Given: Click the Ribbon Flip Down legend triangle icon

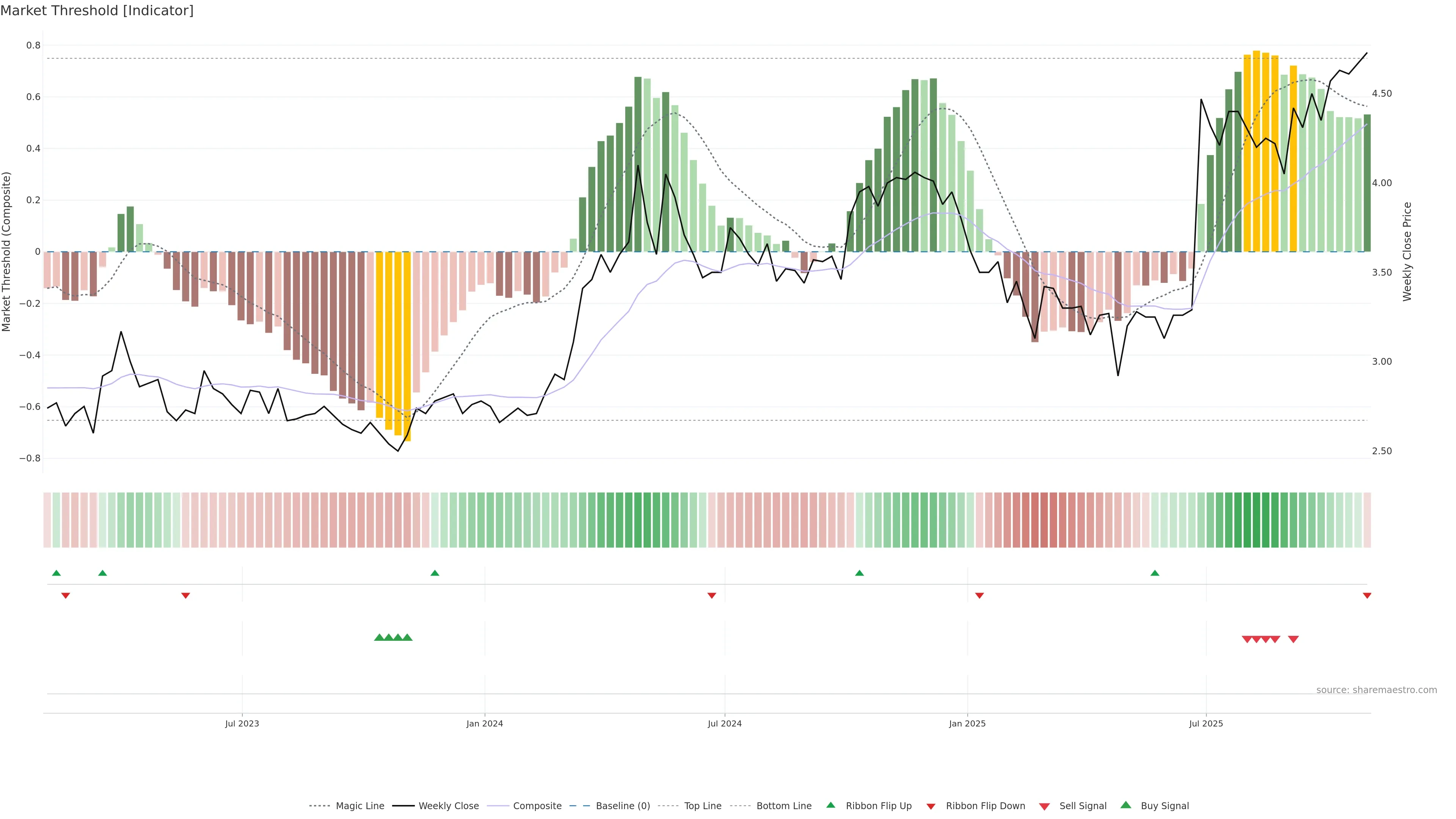Looking at the screenshot, I should 931,806.
